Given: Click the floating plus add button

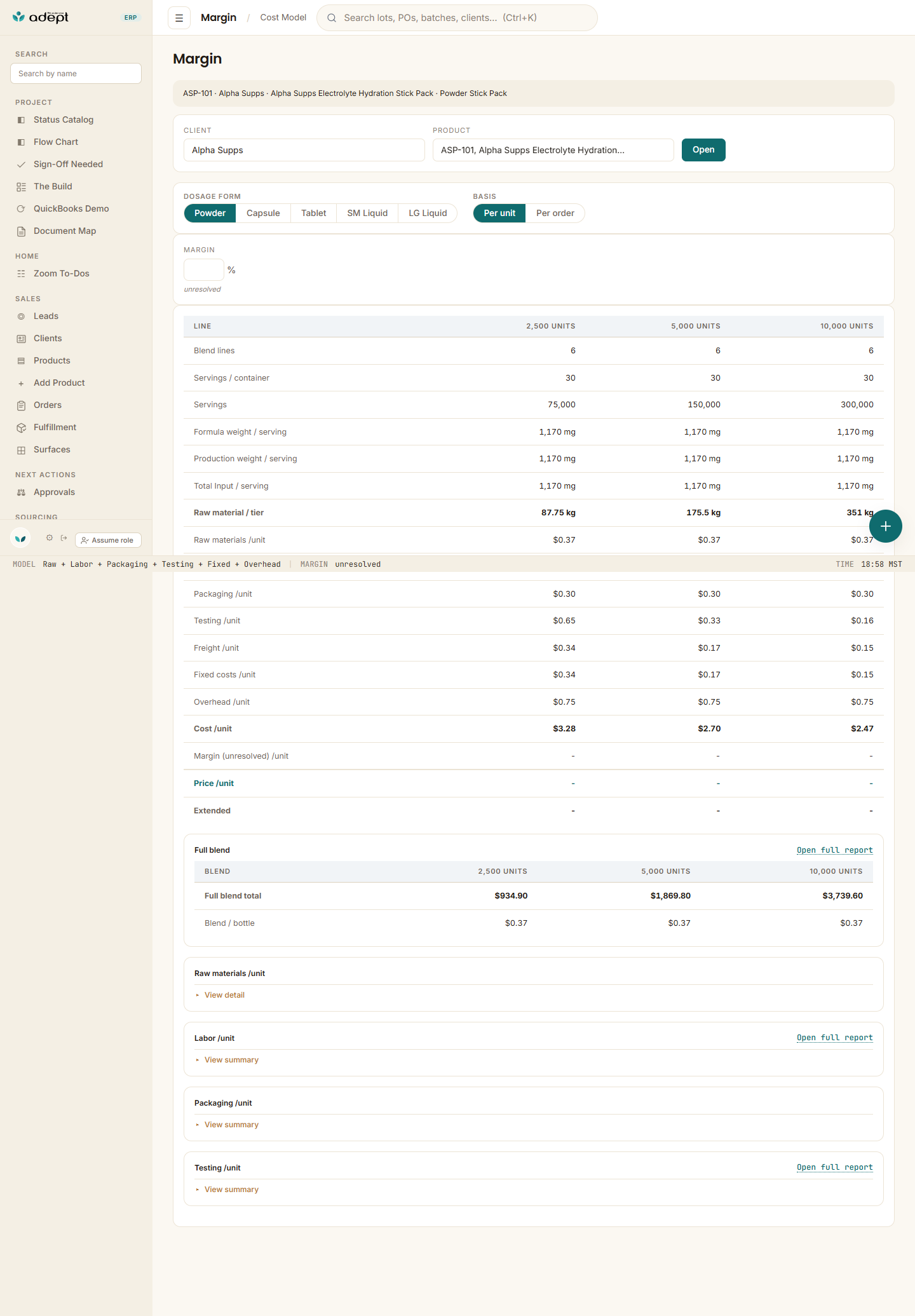Looking at the screenshot, I should [886, 526].
